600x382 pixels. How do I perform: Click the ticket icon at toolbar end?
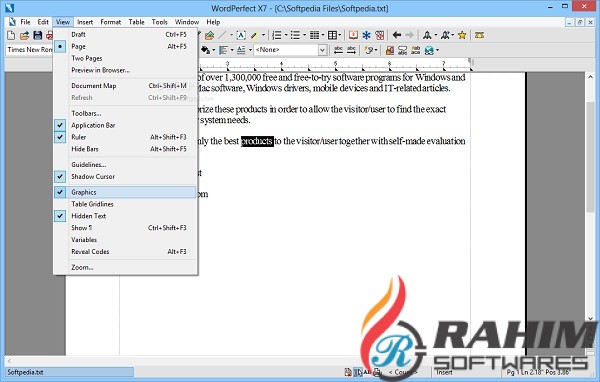[x=479, y=36]
